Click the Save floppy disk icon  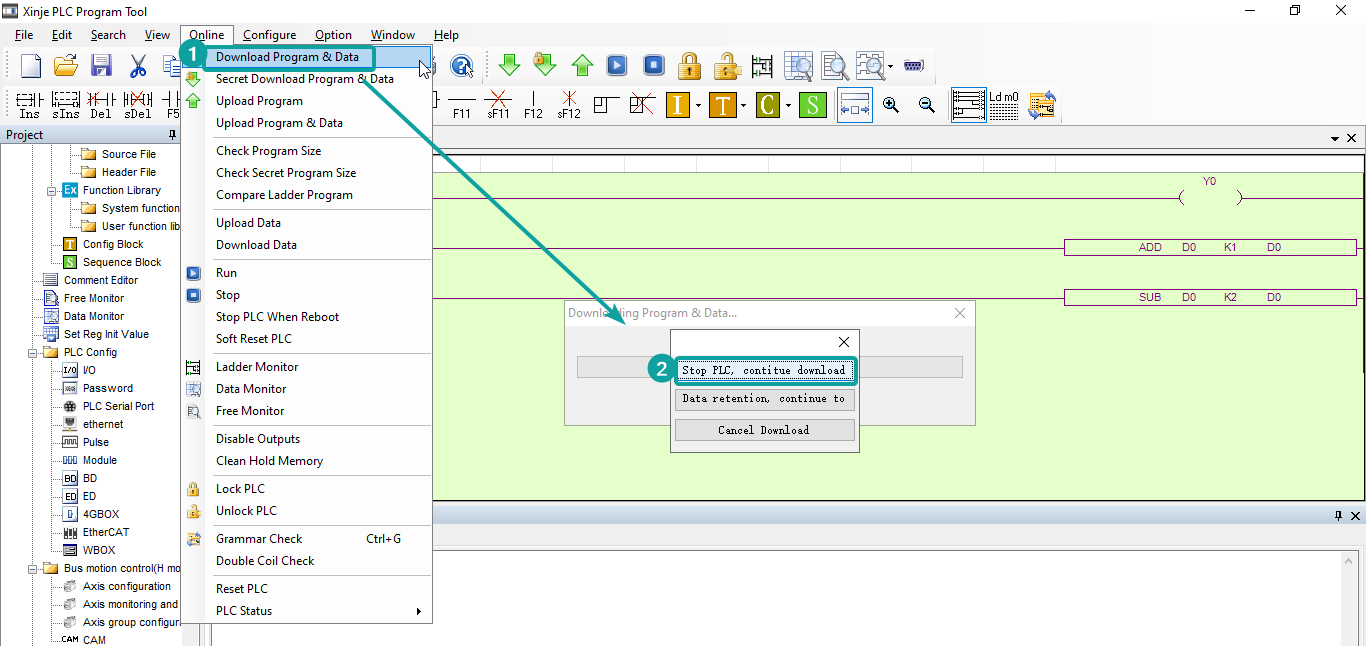(x=101, y=66)
